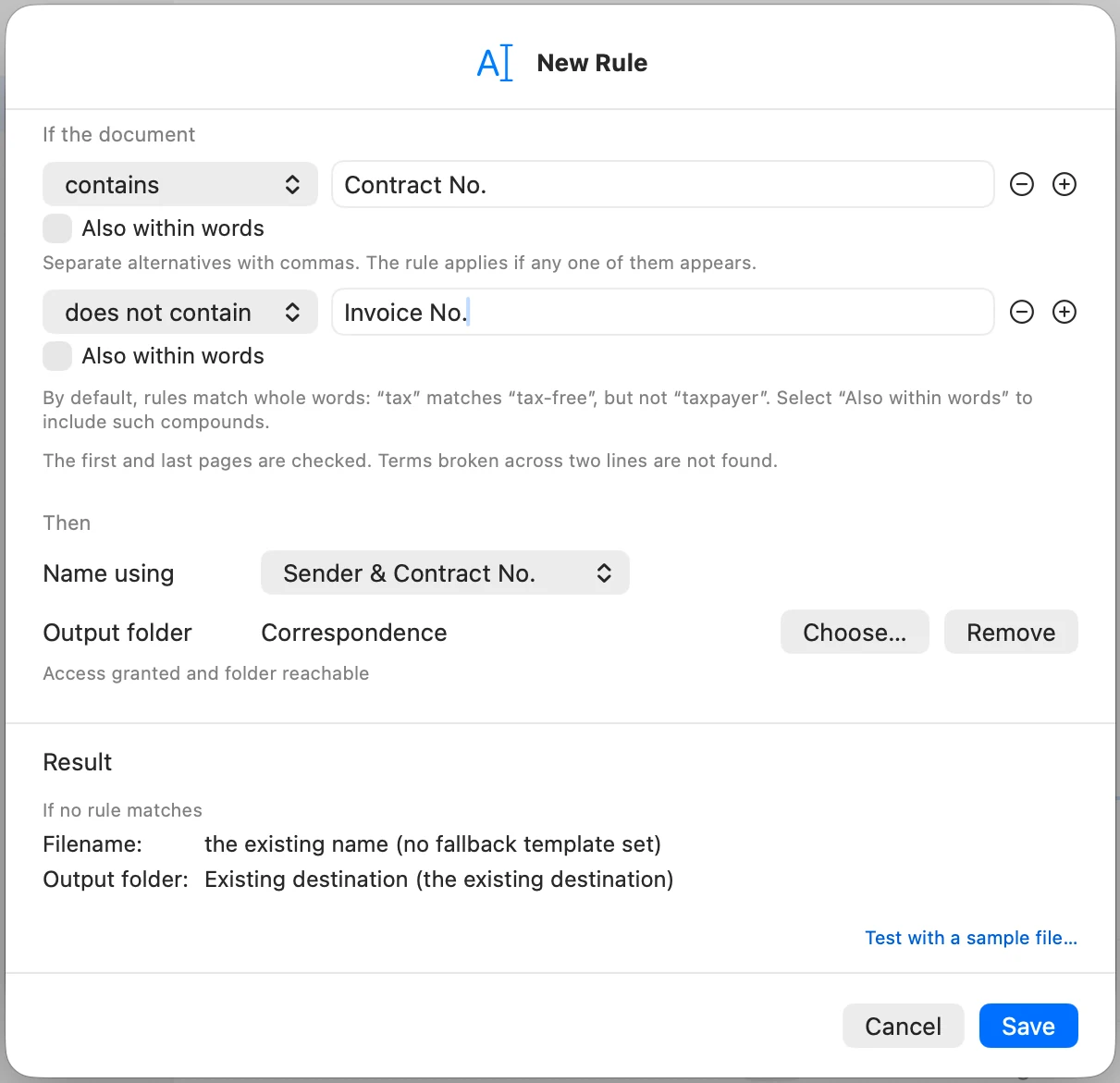
Task: Click the "Name using" label
Action: (108, 573)
